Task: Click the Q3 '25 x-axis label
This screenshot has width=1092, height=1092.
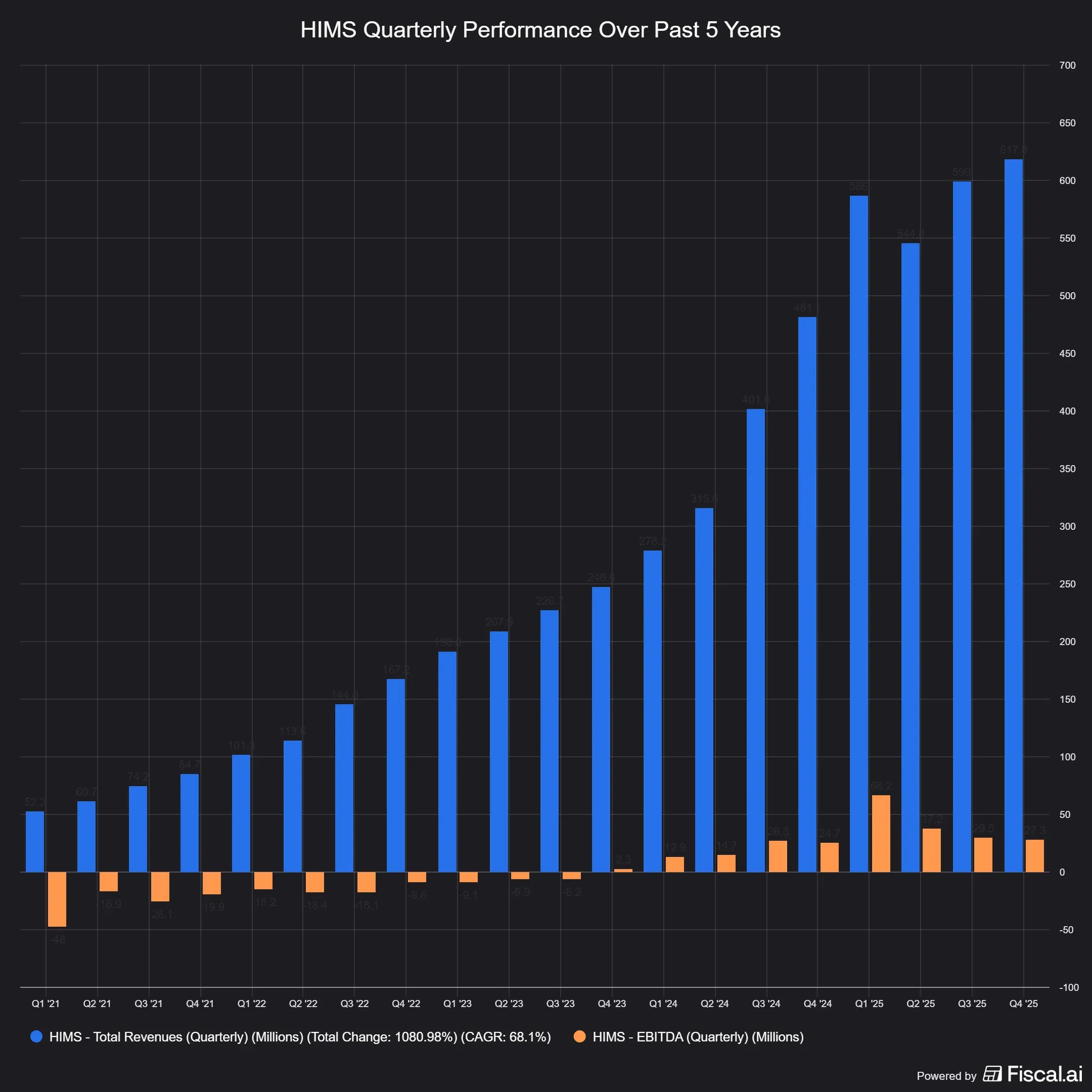Action: click(x=972, y=1003)
